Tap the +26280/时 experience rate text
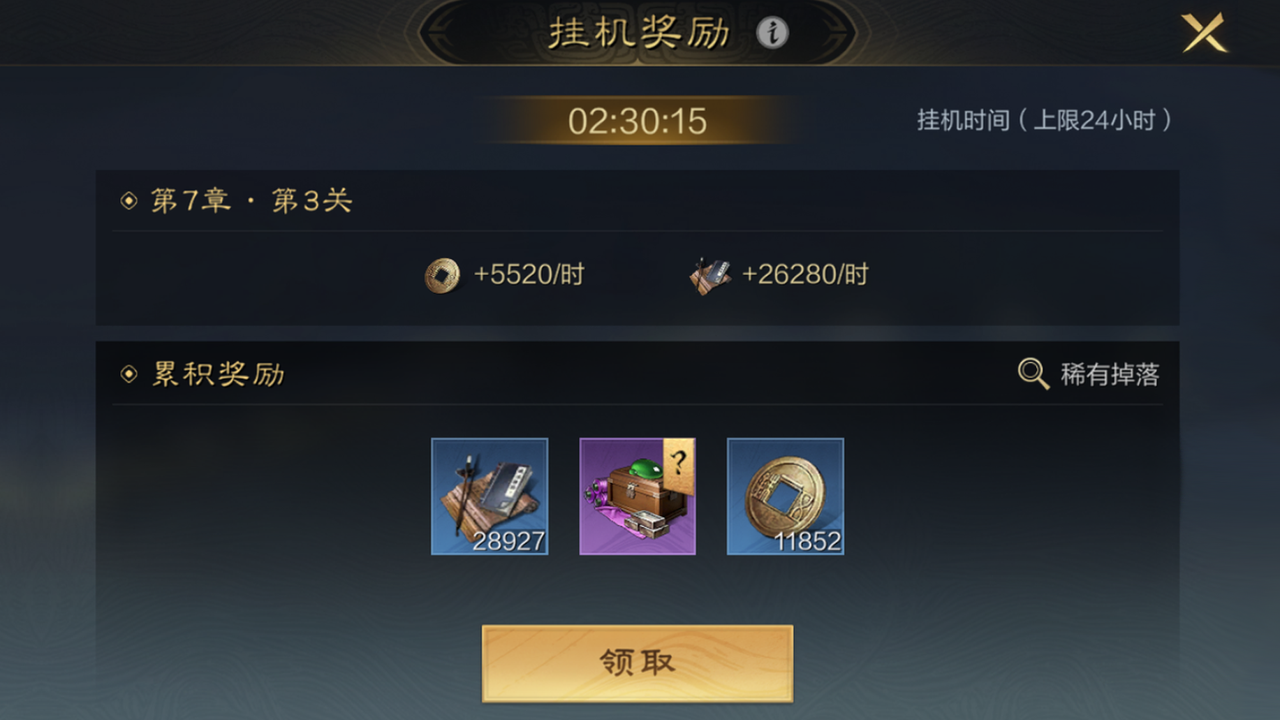The height and width of the screenshot is (720, 1280). coord(805,275)
